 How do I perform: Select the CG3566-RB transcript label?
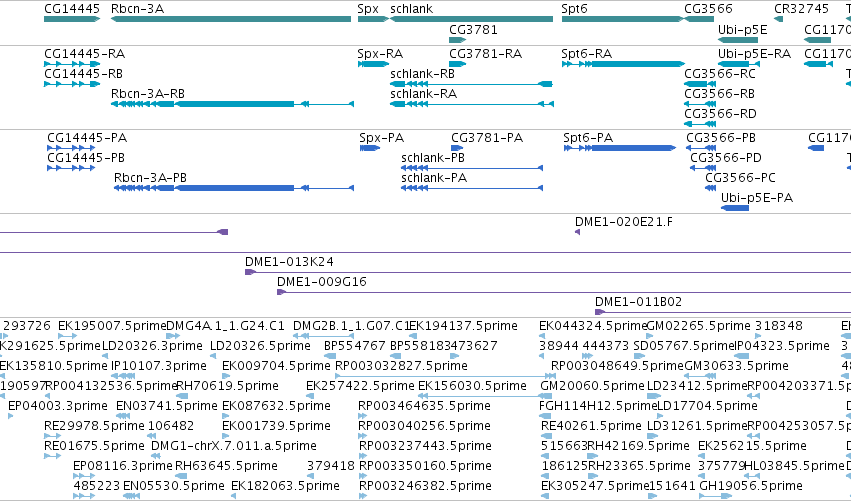pyautogui.click(x=720, y=94)
